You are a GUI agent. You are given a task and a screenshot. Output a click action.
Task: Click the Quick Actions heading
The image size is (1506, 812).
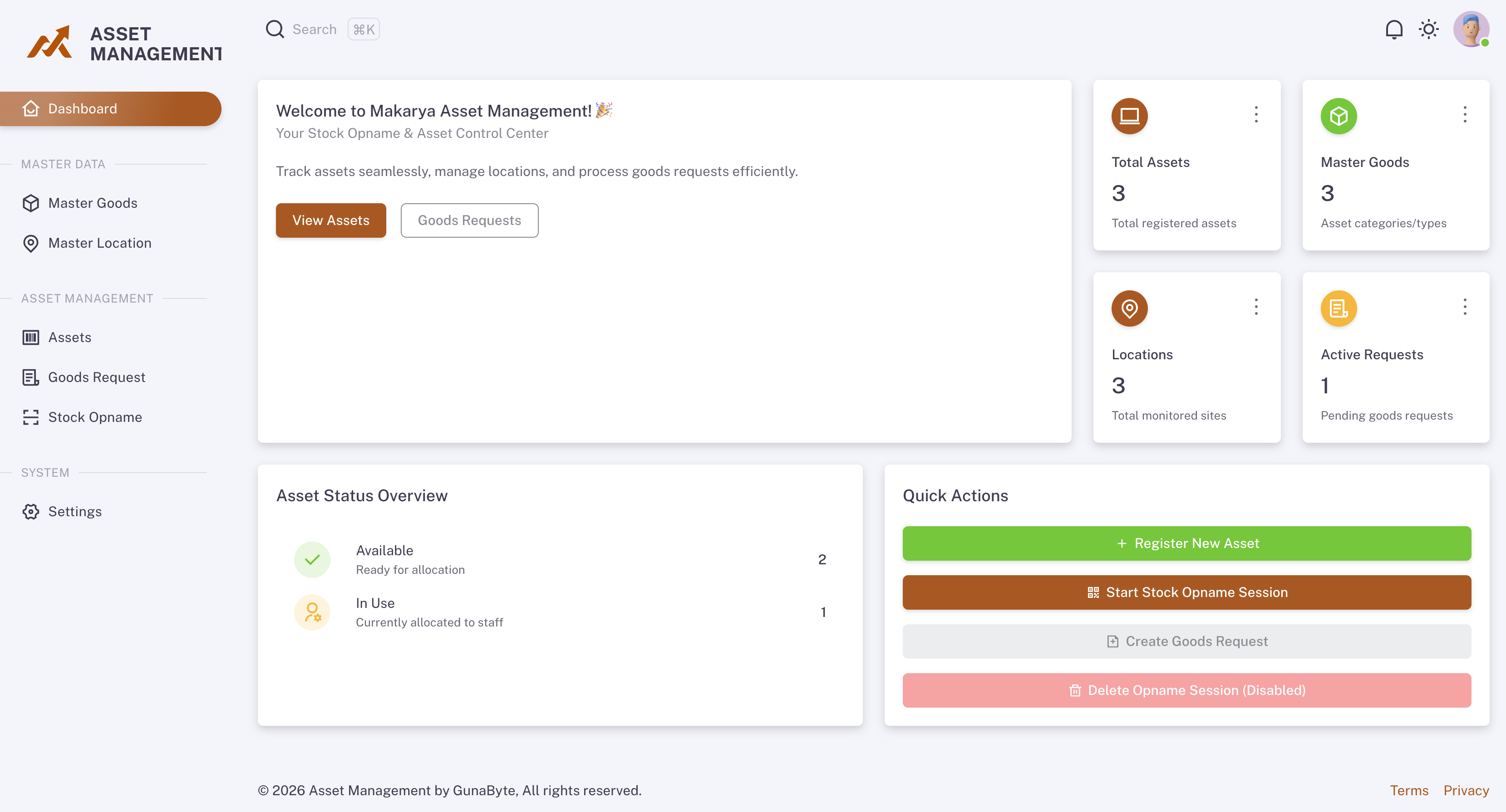(955, 495)
